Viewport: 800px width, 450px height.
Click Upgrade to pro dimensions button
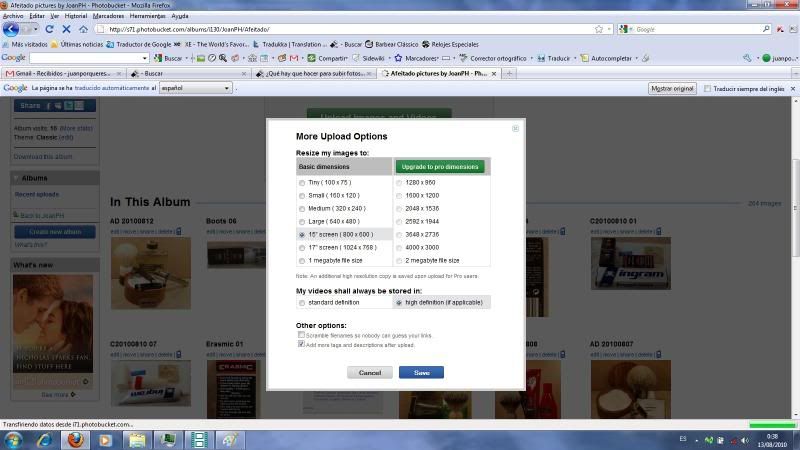tap(440, 167)
